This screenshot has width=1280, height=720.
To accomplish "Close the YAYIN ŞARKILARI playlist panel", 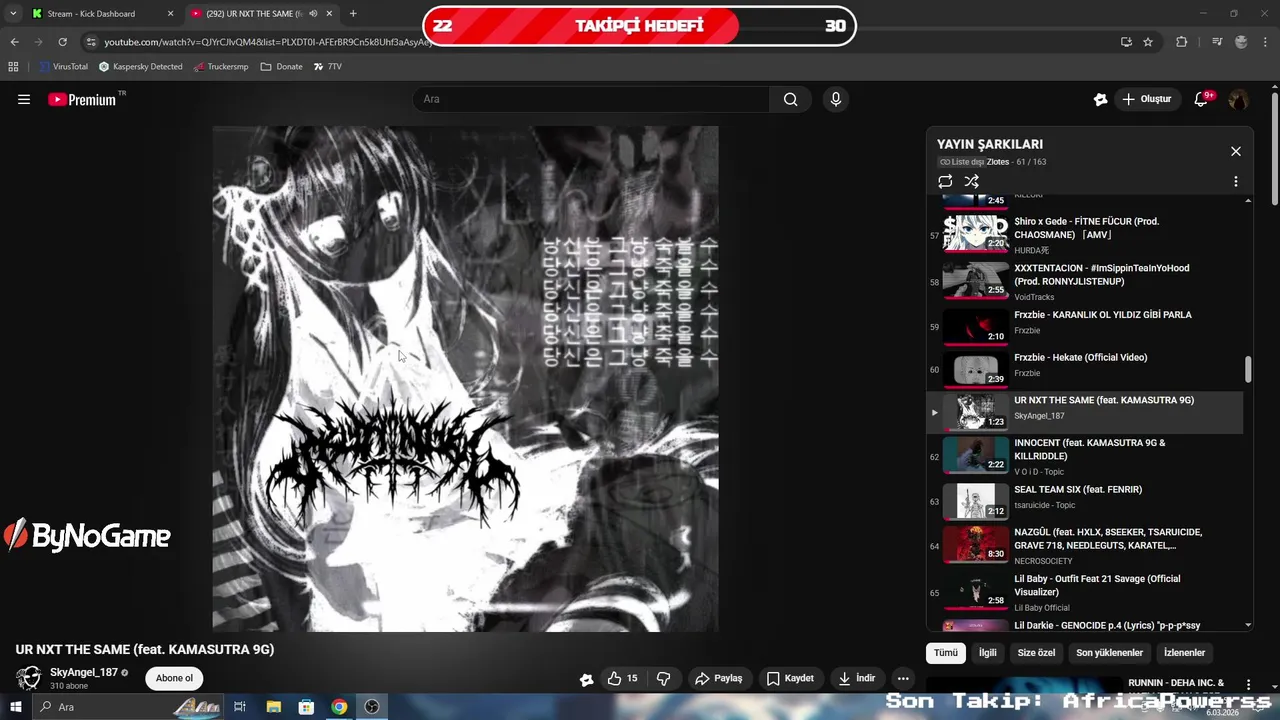I will [x=1236, y=151].
